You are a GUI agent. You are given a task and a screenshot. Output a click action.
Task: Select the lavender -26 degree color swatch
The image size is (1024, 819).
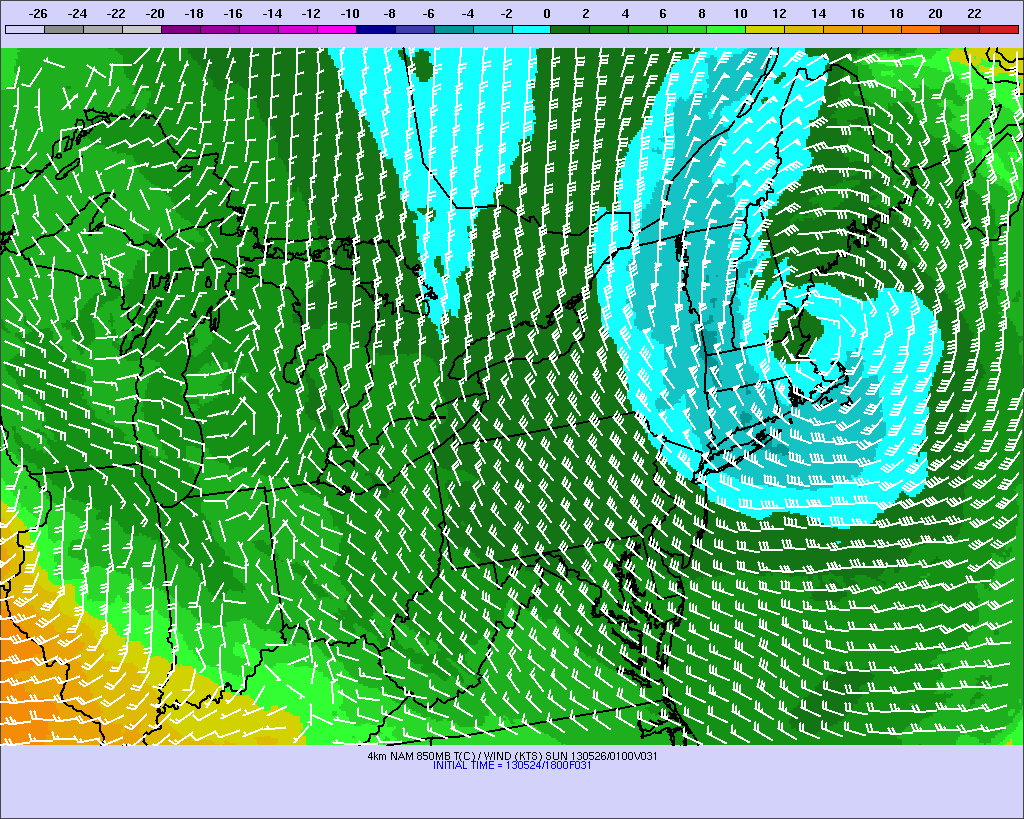[24, 30]
